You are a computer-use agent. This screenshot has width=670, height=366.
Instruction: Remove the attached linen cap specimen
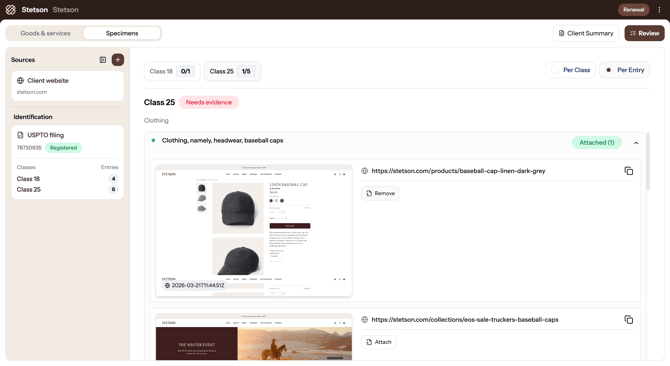pos(380,193)
